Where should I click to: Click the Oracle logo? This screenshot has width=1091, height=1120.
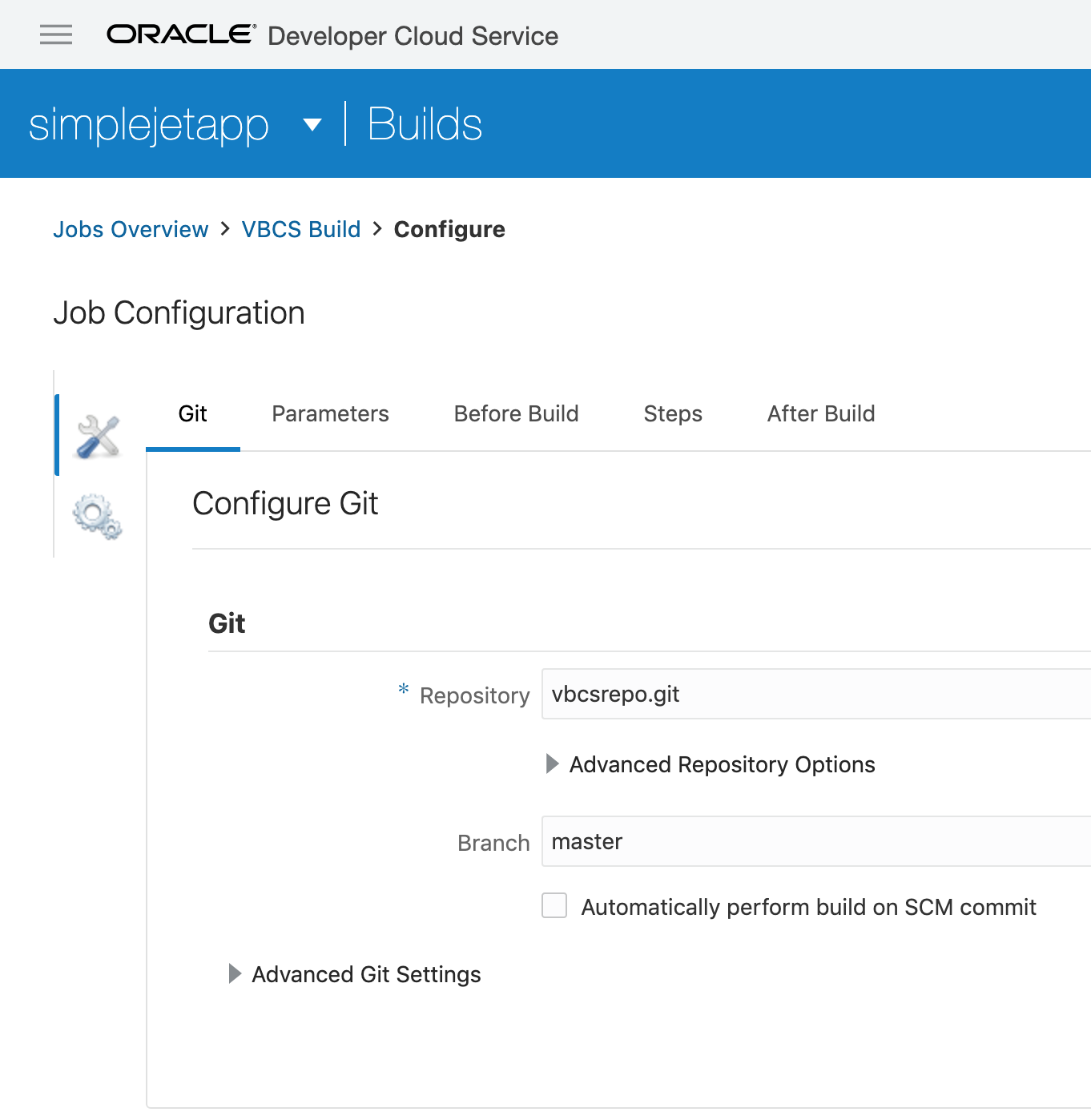click(178, 34)
